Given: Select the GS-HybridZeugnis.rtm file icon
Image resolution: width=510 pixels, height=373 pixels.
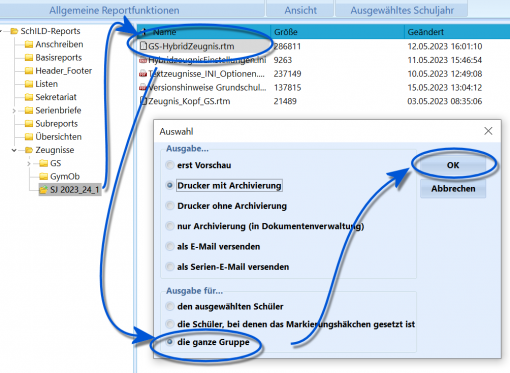Looking at the screenshot, I should (x=143, y=46).
